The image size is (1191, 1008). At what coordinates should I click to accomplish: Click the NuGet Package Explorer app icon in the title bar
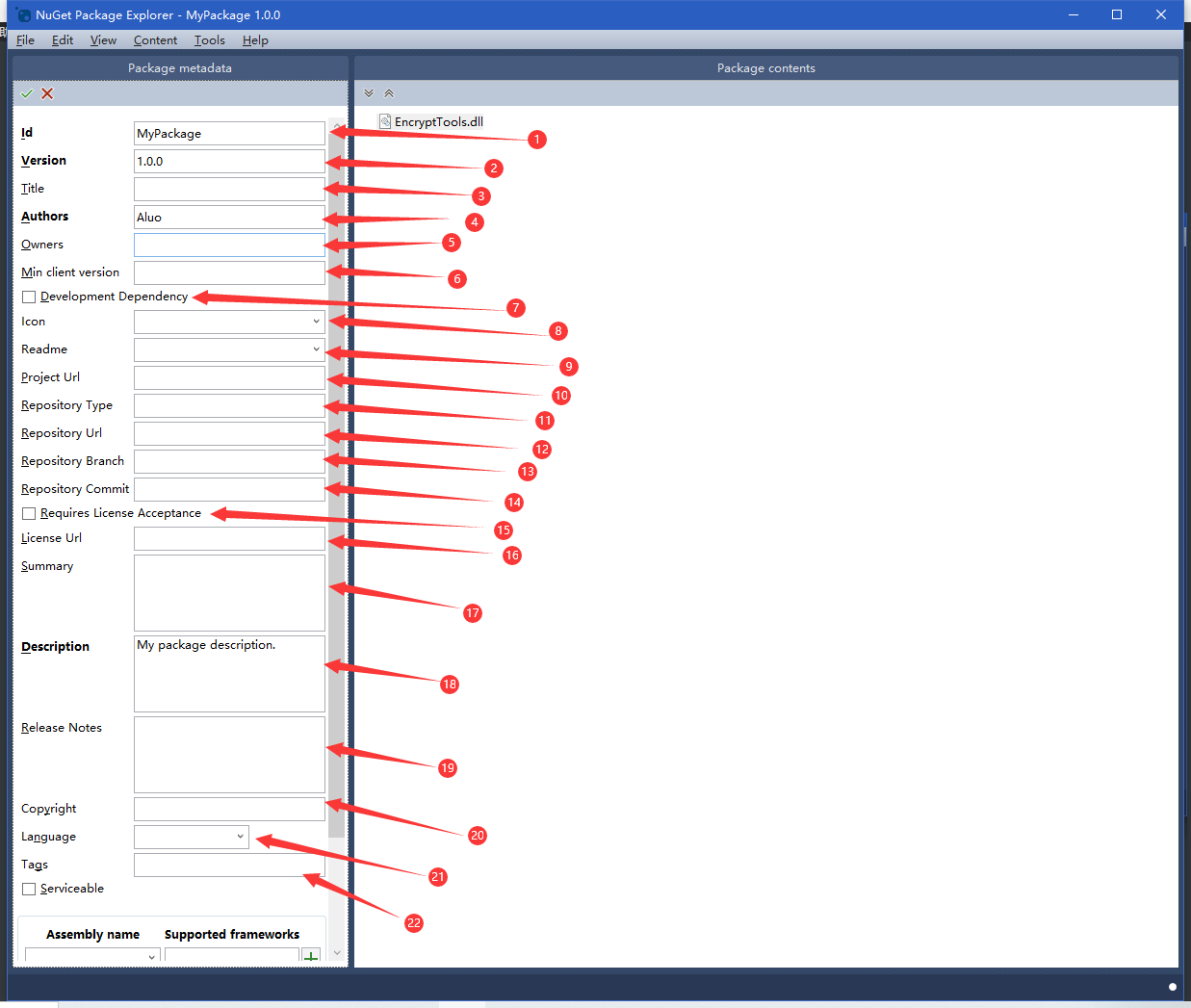(23, 14)
